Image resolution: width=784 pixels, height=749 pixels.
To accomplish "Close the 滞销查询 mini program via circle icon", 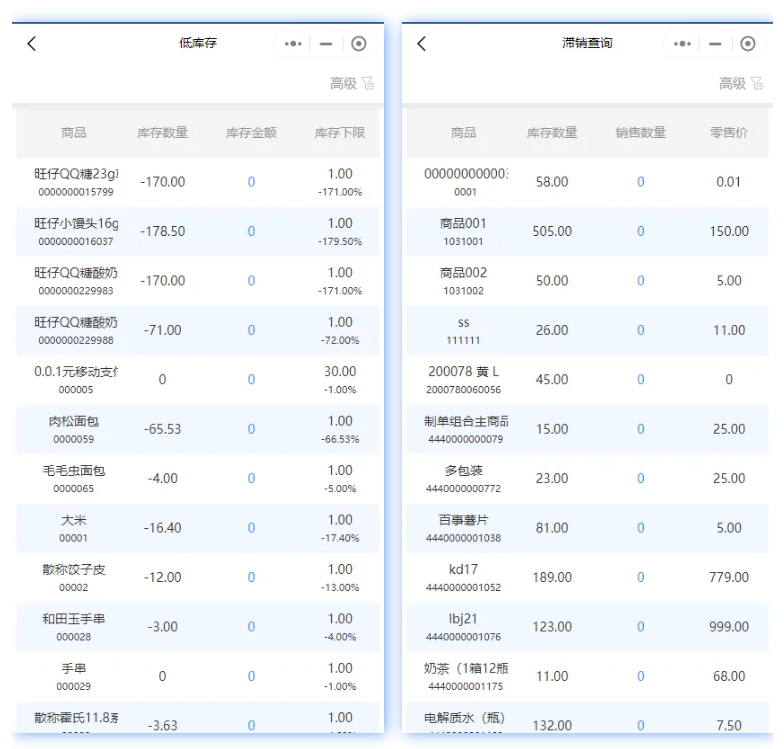I will (748, 44).
